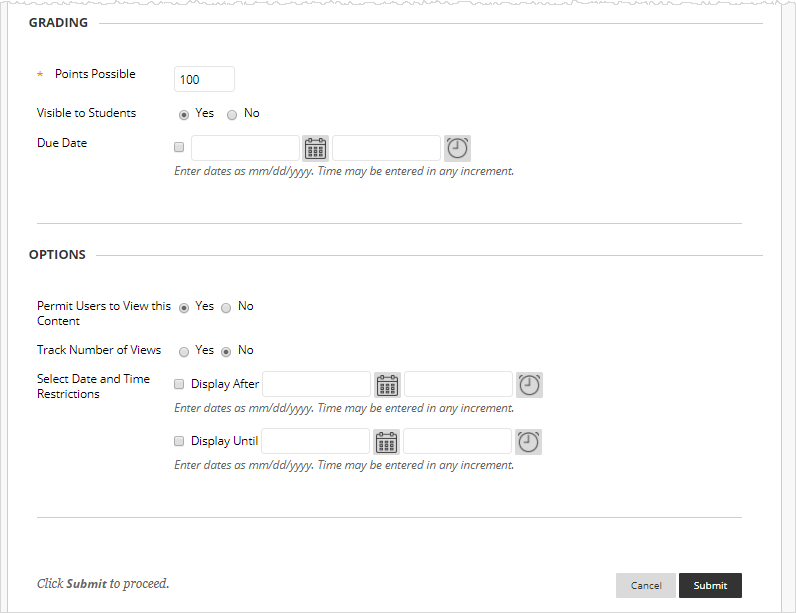Enable the Due Date checkbox

coord(179,147)
